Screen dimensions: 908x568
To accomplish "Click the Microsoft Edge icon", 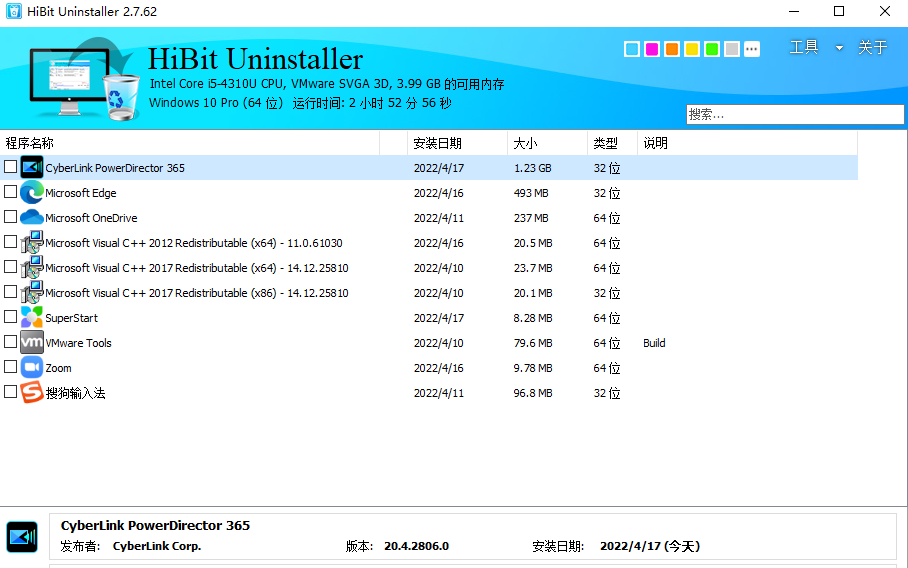I will point(32,192).
